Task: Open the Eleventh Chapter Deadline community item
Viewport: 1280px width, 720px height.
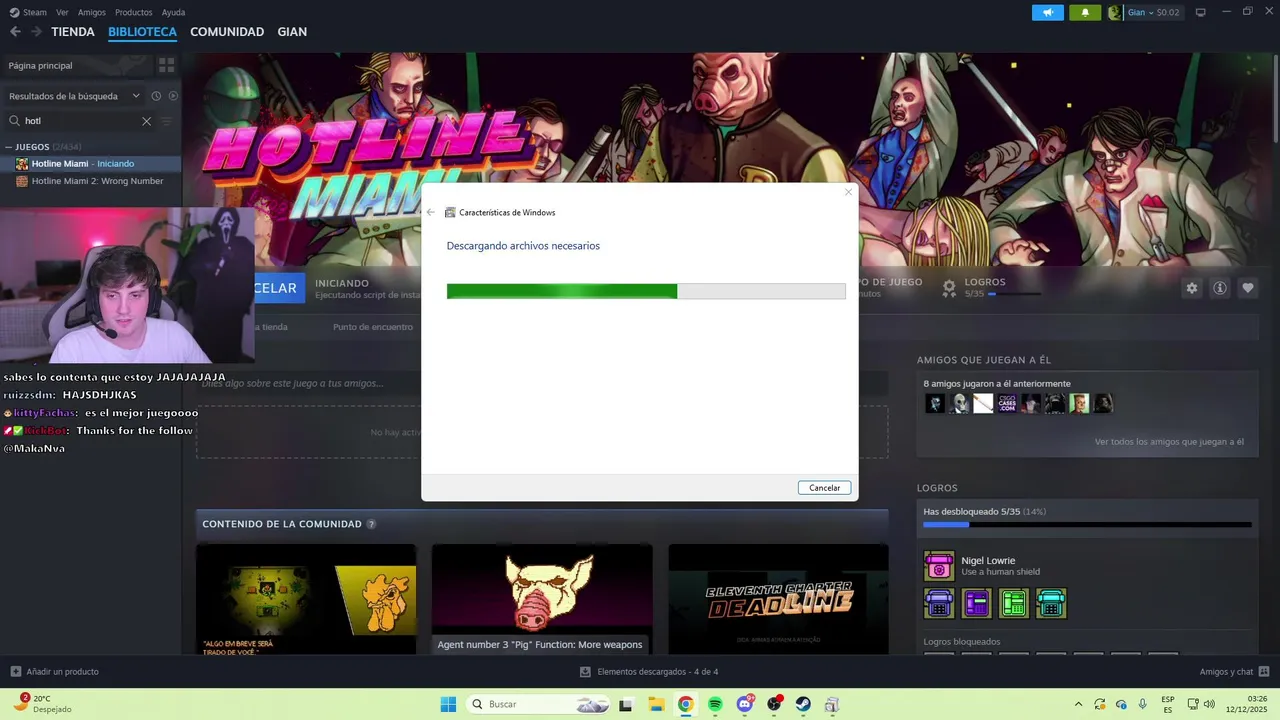Action: (x=778, y=599)
